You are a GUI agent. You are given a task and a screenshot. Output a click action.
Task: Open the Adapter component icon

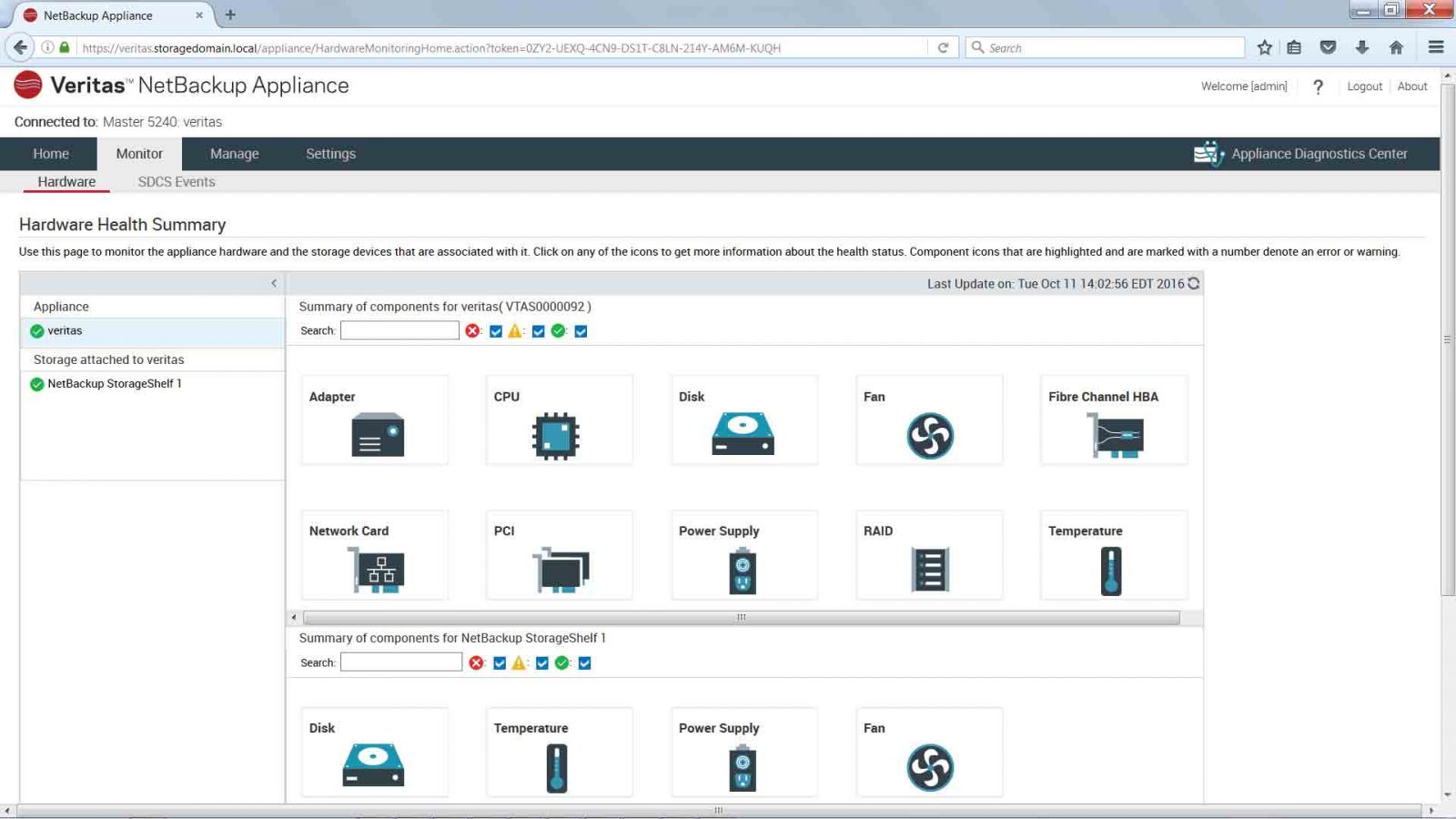tap(378, 435)
